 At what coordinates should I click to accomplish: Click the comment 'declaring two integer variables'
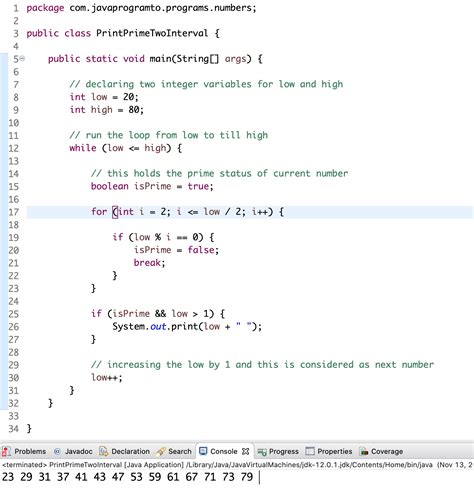206,84
